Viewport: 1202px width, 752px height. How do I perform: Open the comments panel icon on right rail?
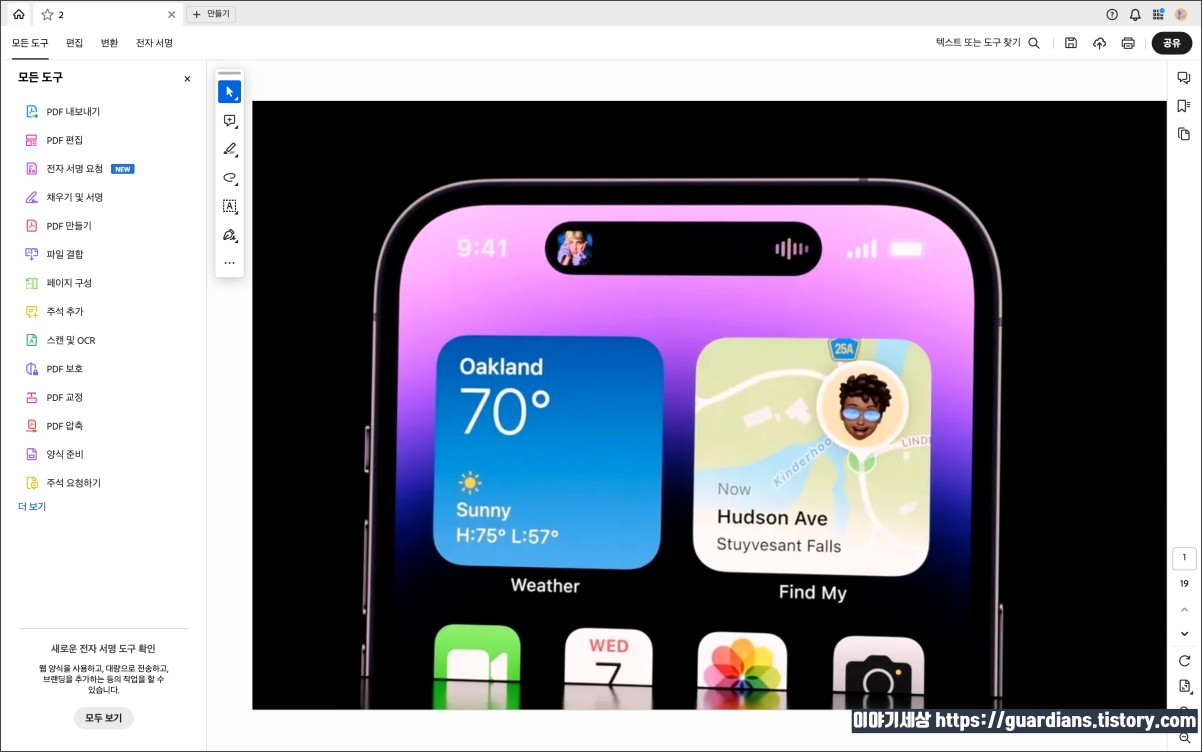pyautogui.click(x=1184, y=78)
